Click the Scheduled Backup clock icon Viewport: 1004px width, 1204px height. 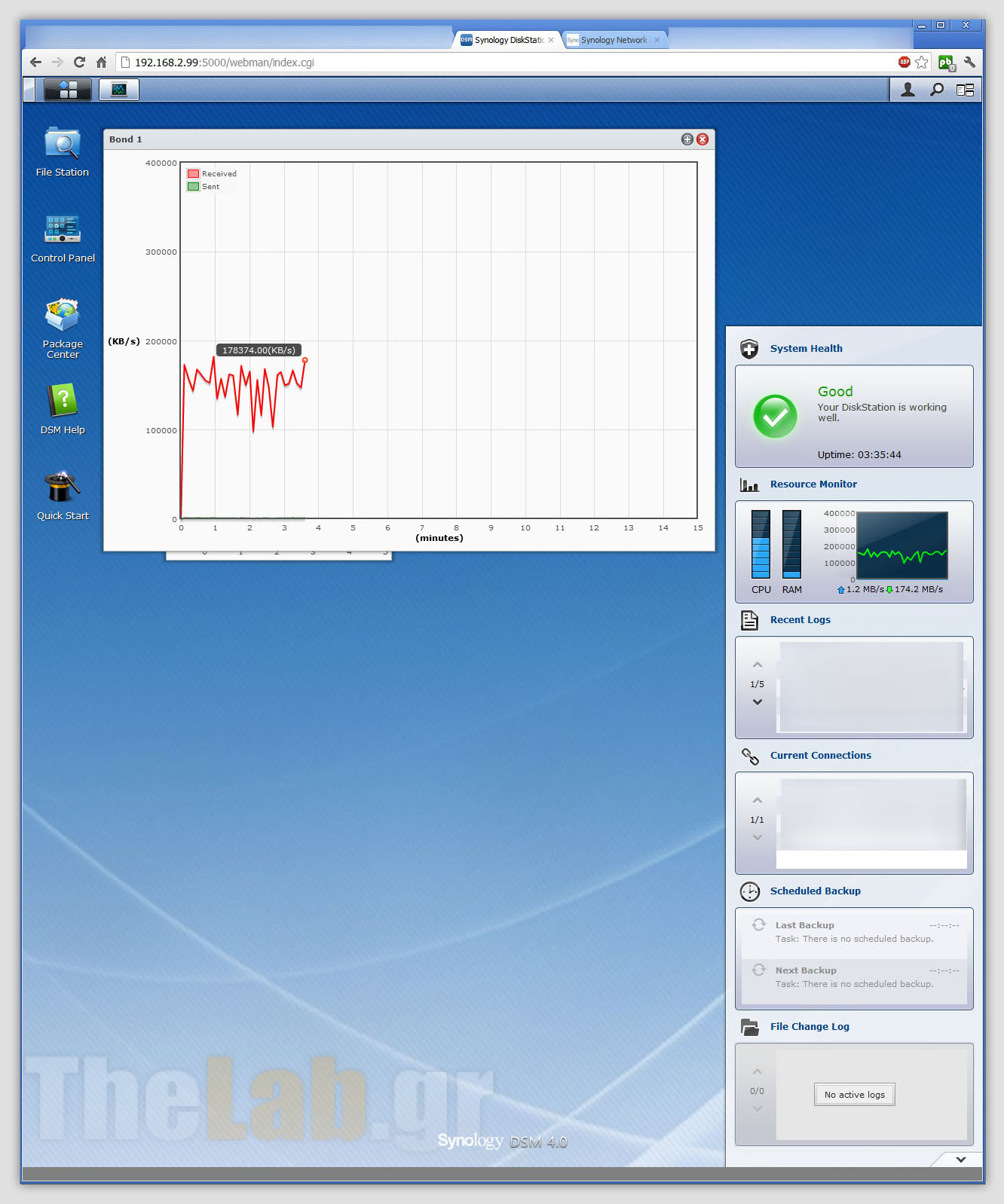pyautogui.click(x=750, y=891)
